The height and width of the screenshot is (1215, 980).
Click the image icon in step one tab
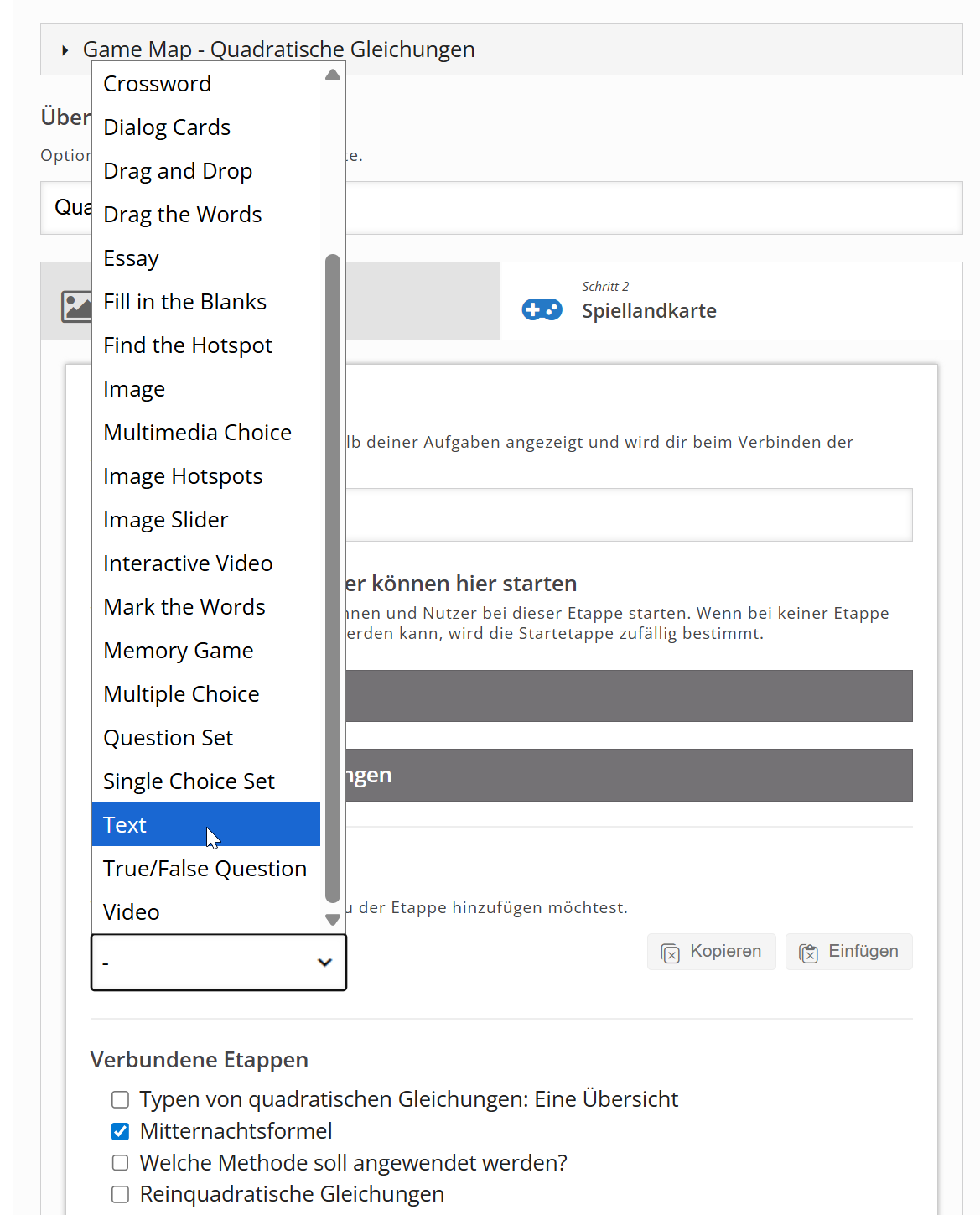75,306
